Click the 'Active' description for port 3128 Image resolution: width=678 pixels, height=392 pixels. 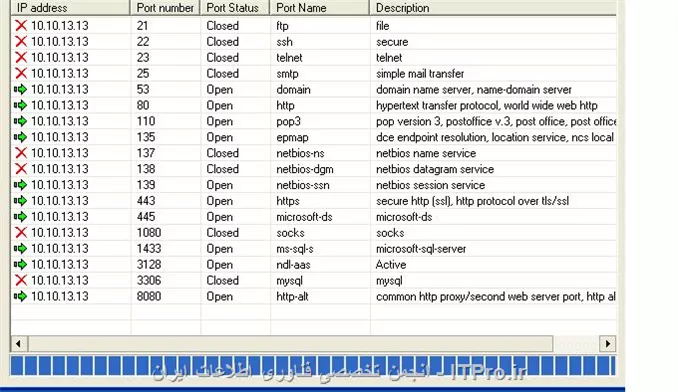click(391, 265)
